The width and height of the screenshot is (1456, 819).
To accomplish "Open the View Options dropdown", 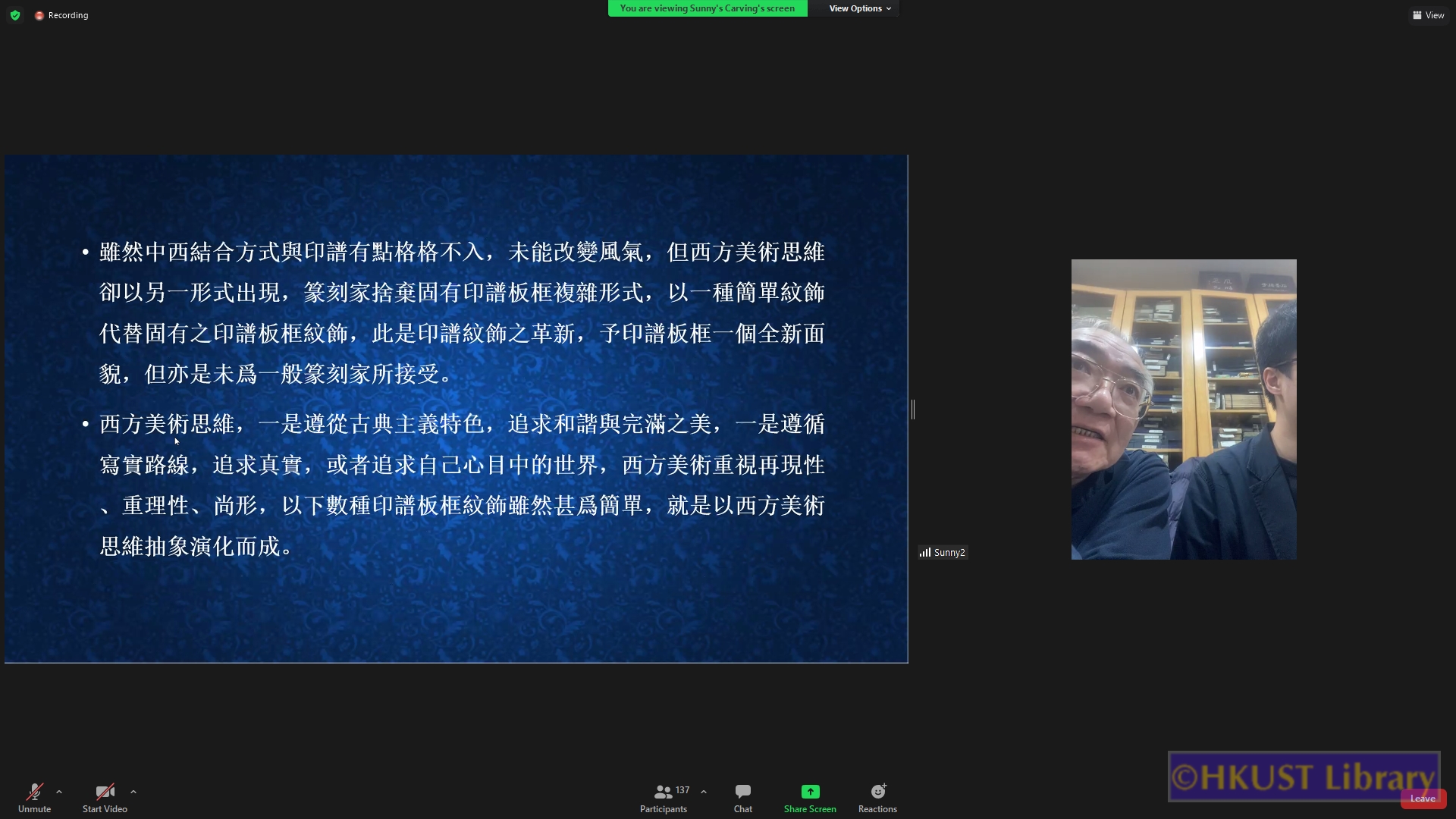I will 859,8.
